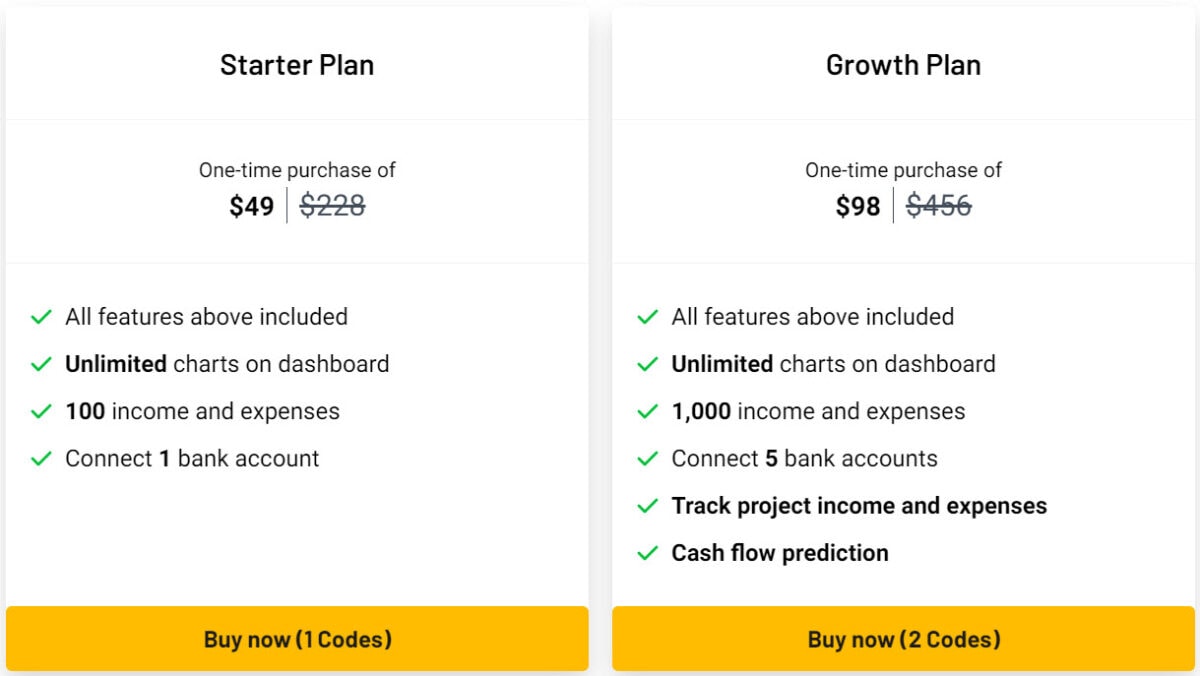1200x676 pixels.
Task: Click Starter's checkmark for all features above included
Action: point(41,317)
